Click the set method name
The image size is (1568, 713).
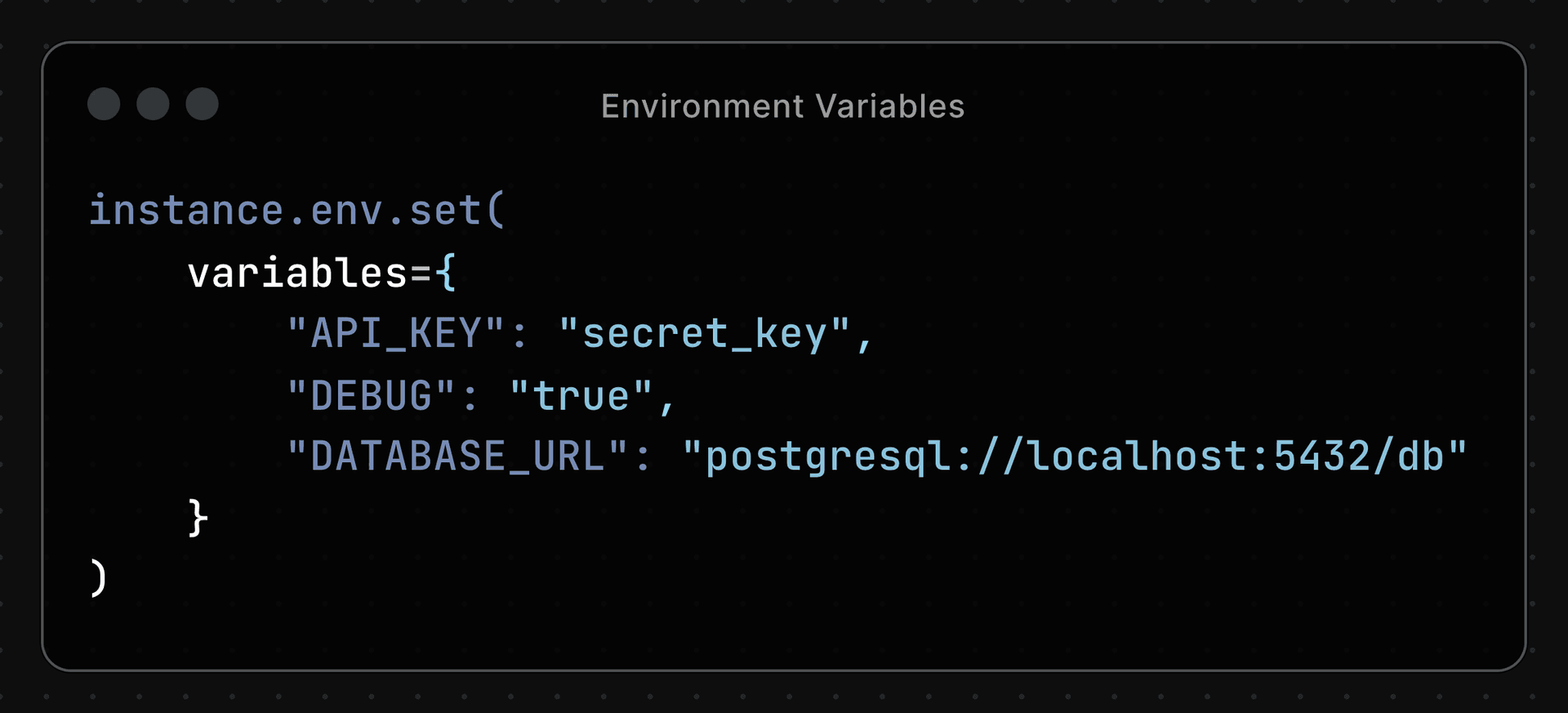pos(445,211)
